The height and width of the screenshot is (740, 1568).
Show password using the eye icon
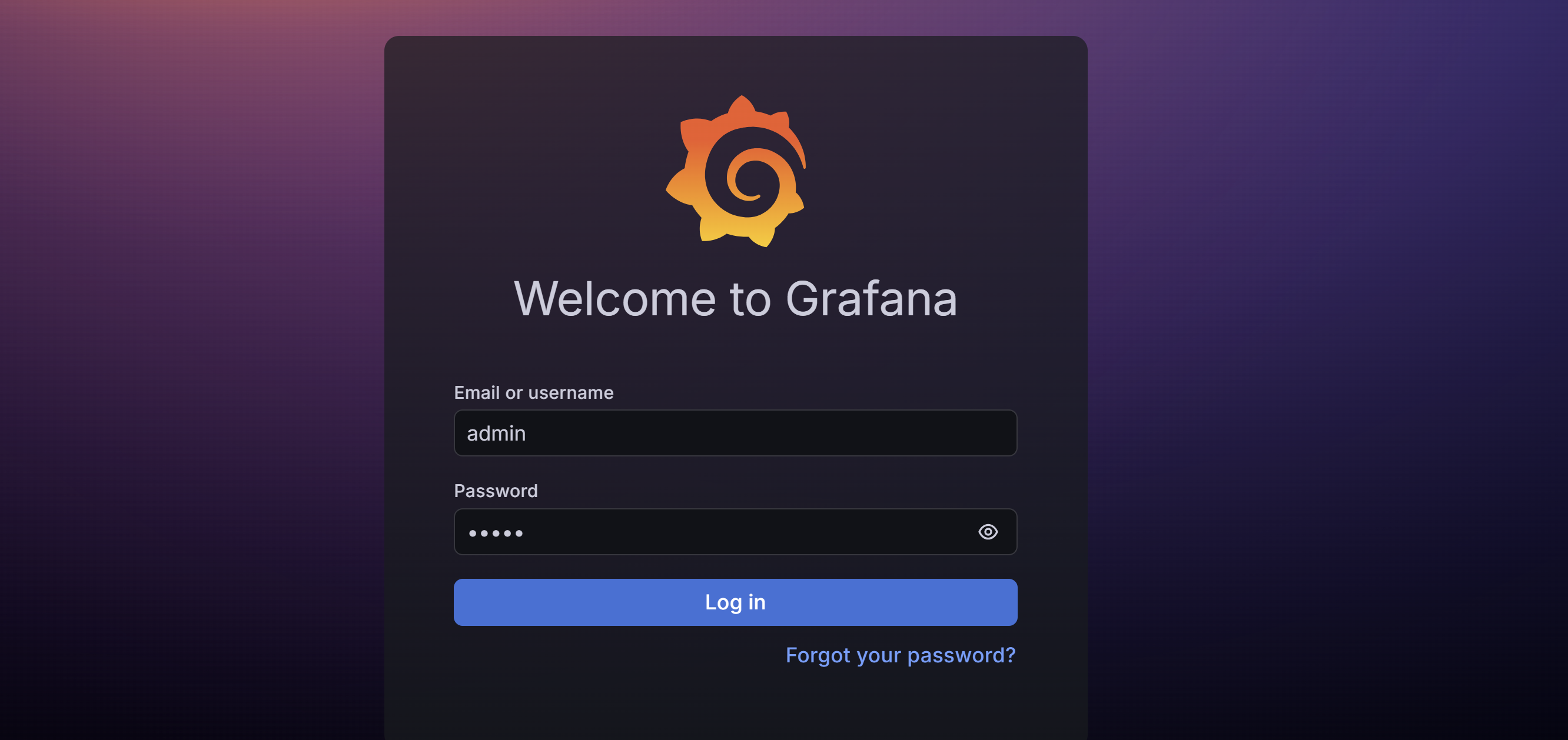[987, 532]
